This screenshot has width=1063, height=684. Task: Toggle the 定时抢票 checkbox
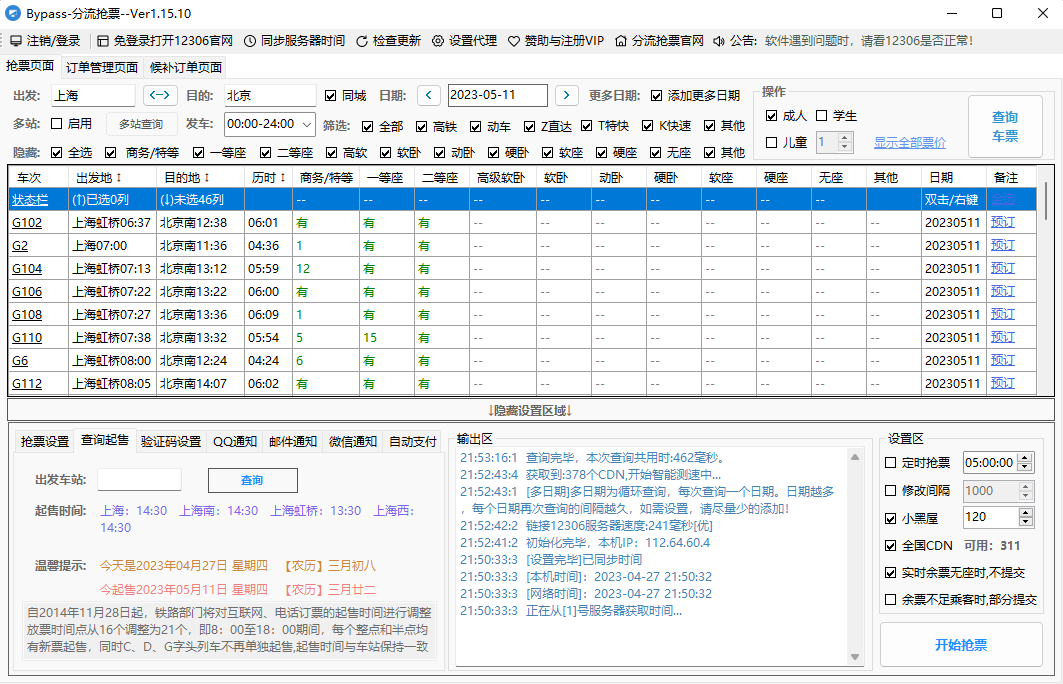pos(891,463)
